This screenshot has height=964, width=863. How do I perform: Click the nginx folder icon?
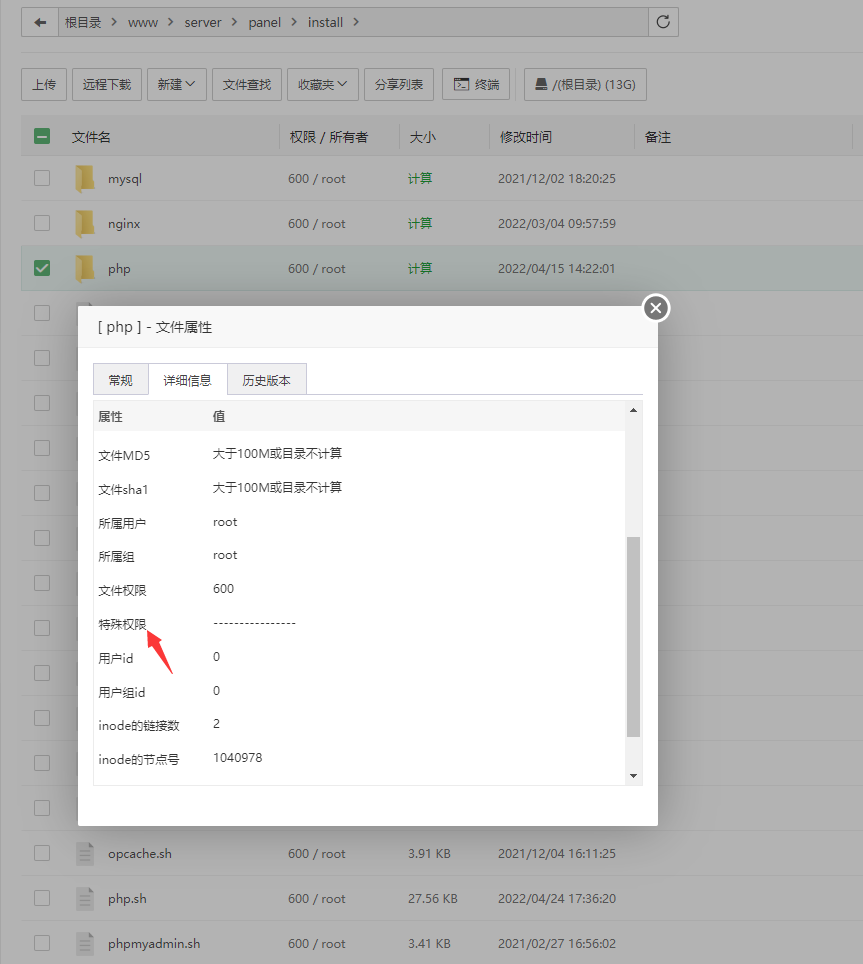tap(85, 223)
